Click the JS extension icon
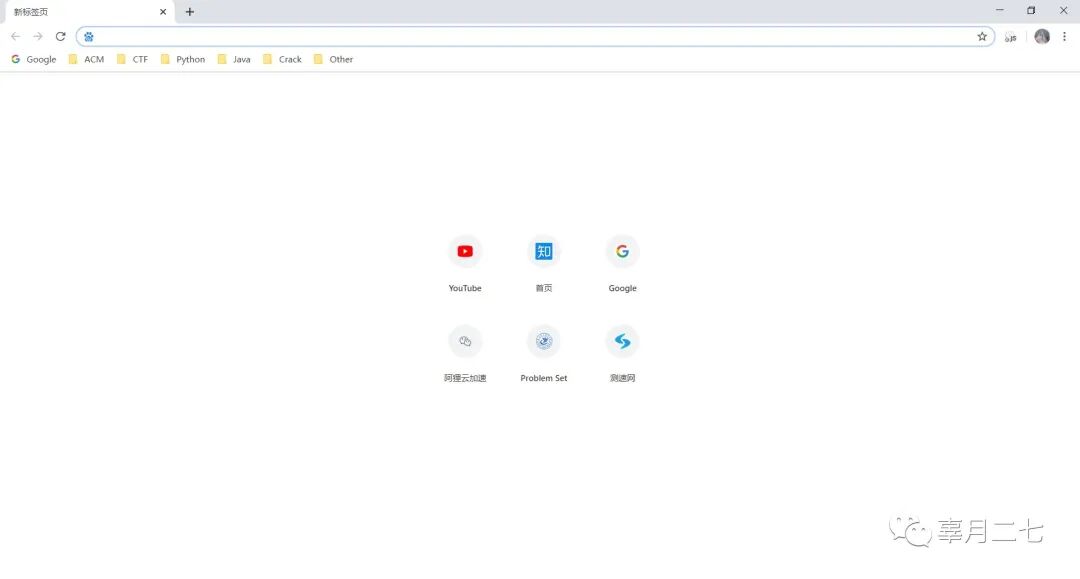The width and height of the screenshot is (1080, 579). coord(1010,36)
